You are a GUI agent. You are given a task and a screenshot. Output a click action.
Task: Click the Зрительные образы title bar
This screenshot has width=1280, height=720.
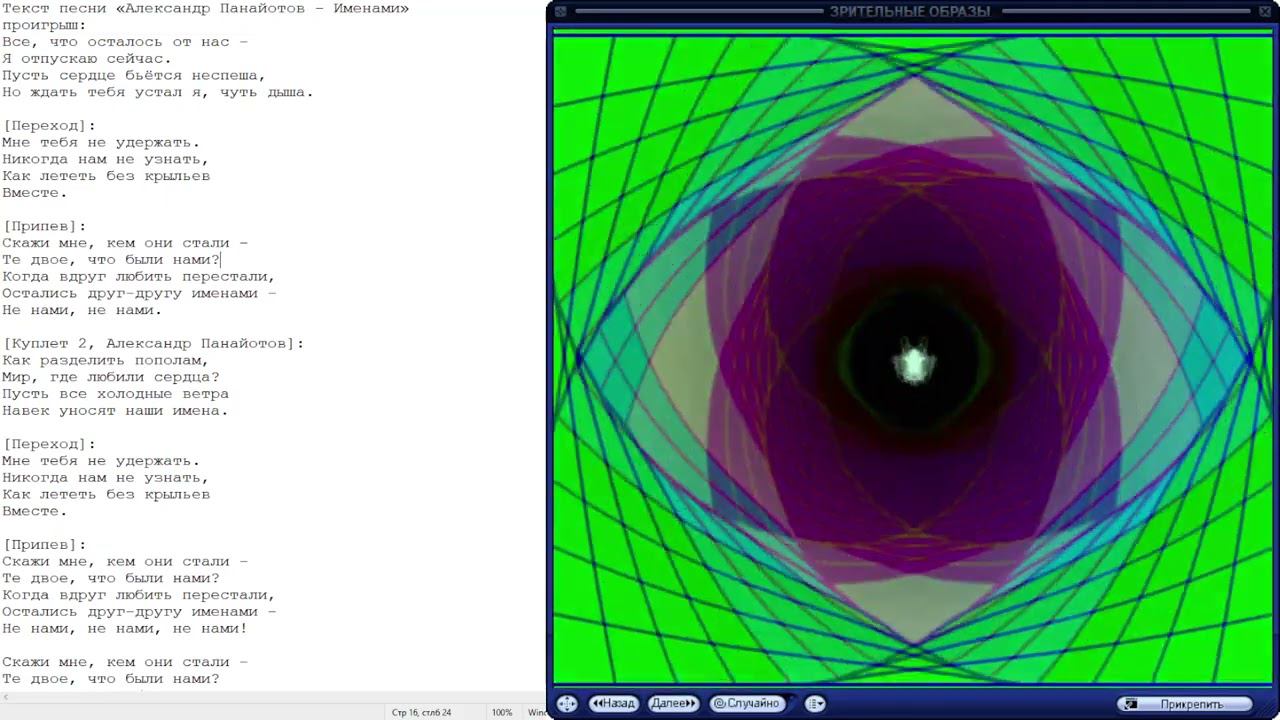[910, 11]
